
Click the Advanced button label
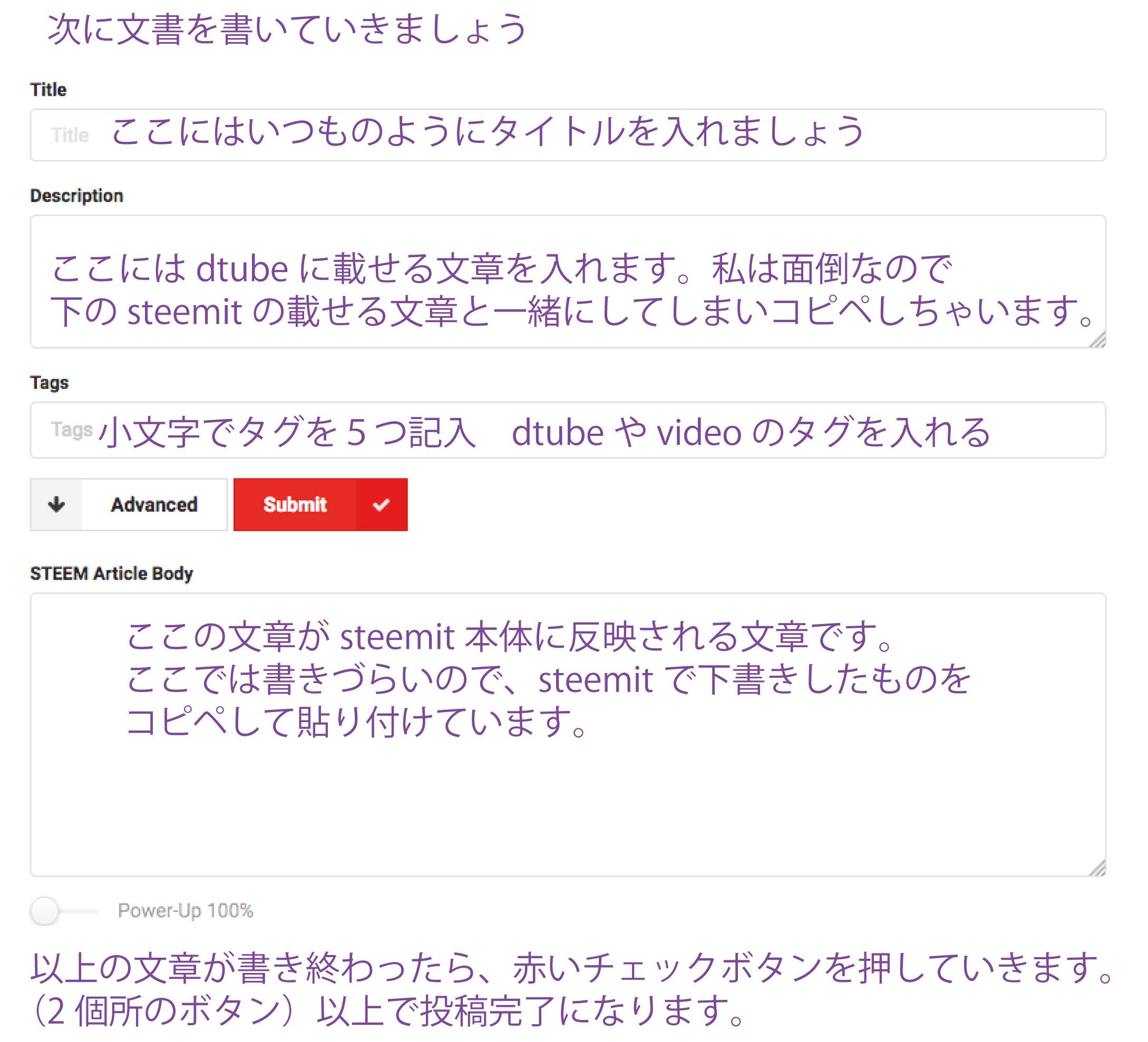click(155, 504)
